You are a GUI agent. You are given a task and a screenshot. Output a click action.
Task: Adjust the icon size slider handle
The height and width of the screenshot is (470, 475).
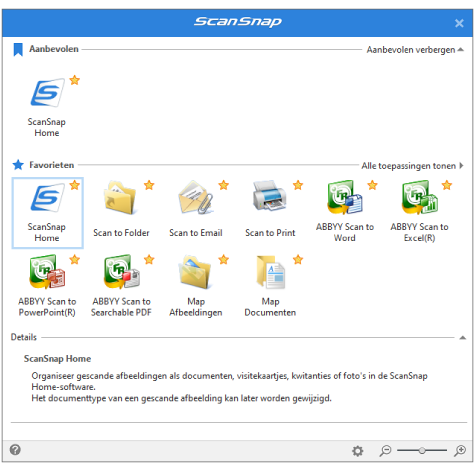[422, 450]
